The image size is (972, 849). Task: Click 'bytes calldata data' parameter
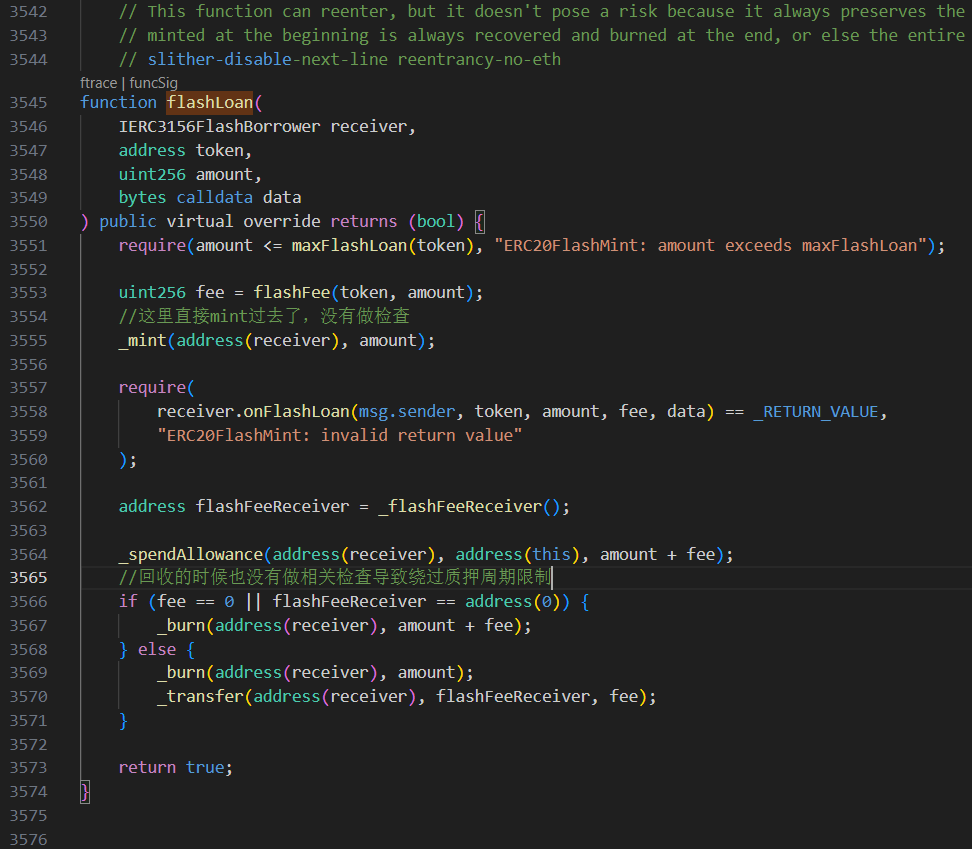pos(210,198)
